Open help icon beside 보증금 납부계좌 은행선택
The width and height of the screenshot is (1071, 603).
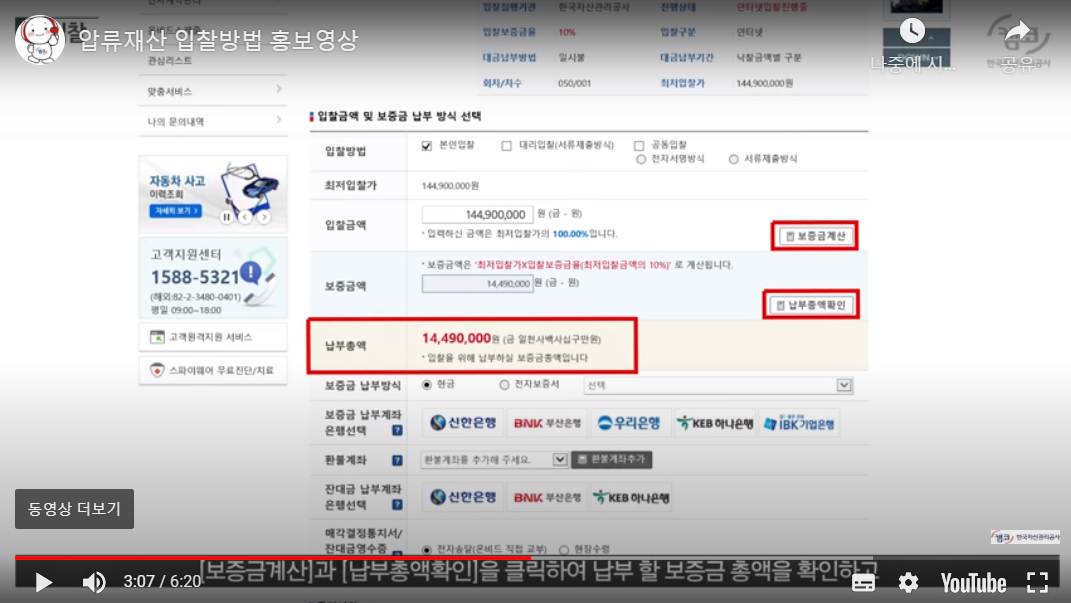point(397,431)
